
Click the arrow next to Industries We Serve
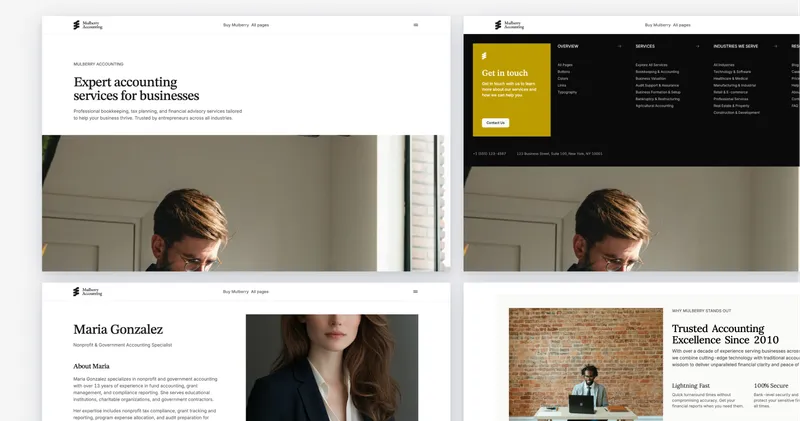coord(776,46)
